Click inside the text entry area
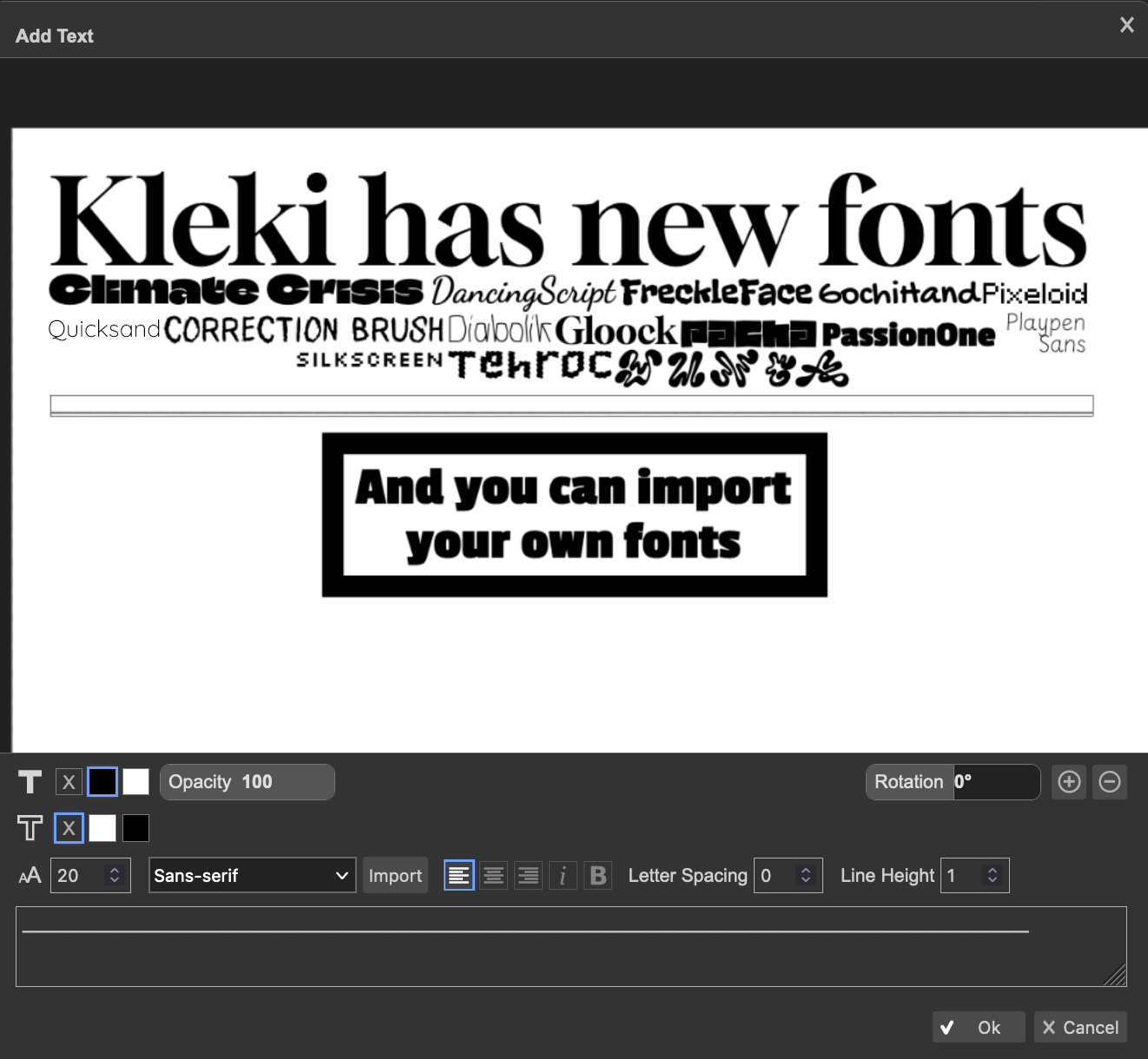This screenshot has width=1148, height=1059. (571, 946)
